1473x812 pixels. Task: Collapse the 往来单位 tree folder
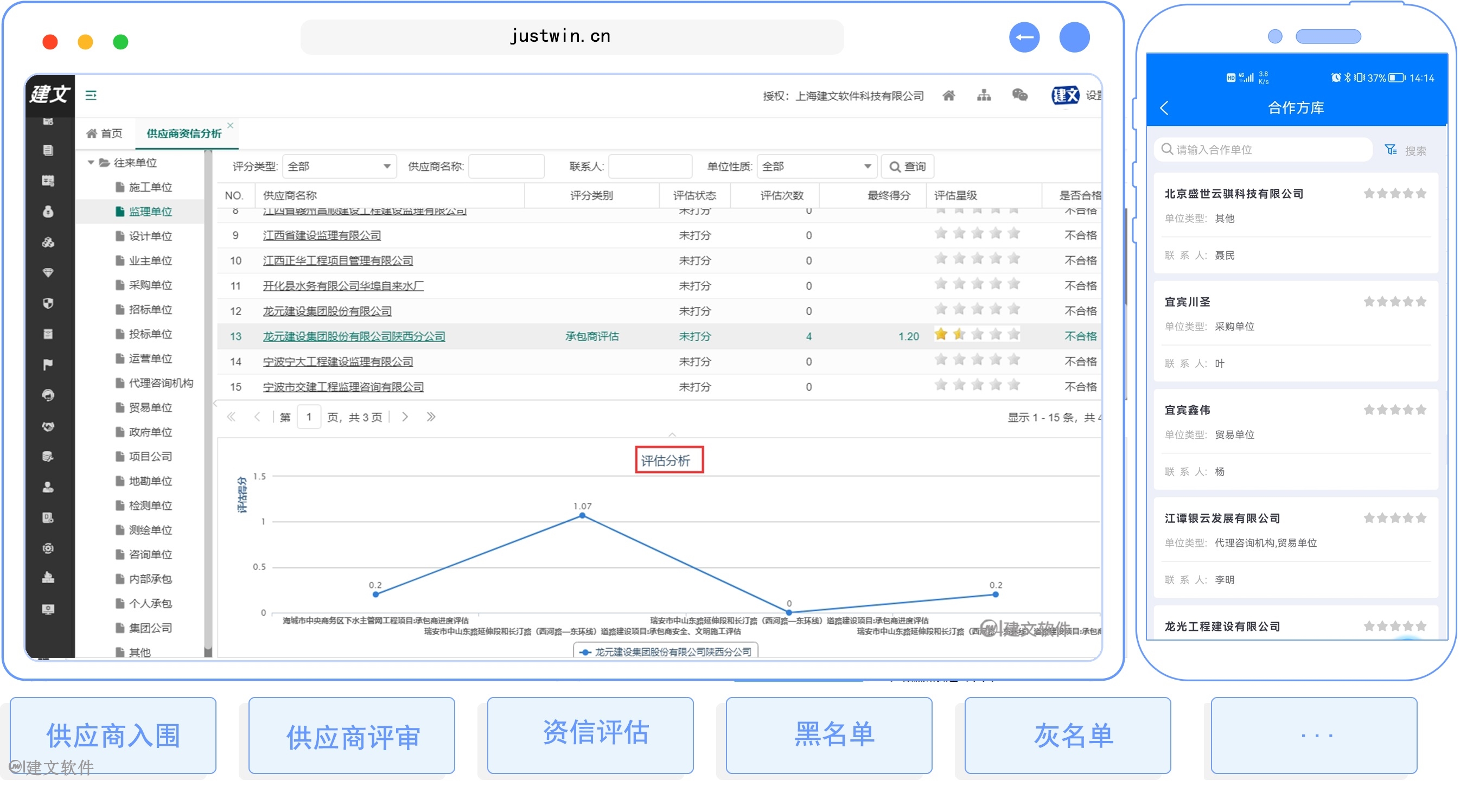point(91,163)
